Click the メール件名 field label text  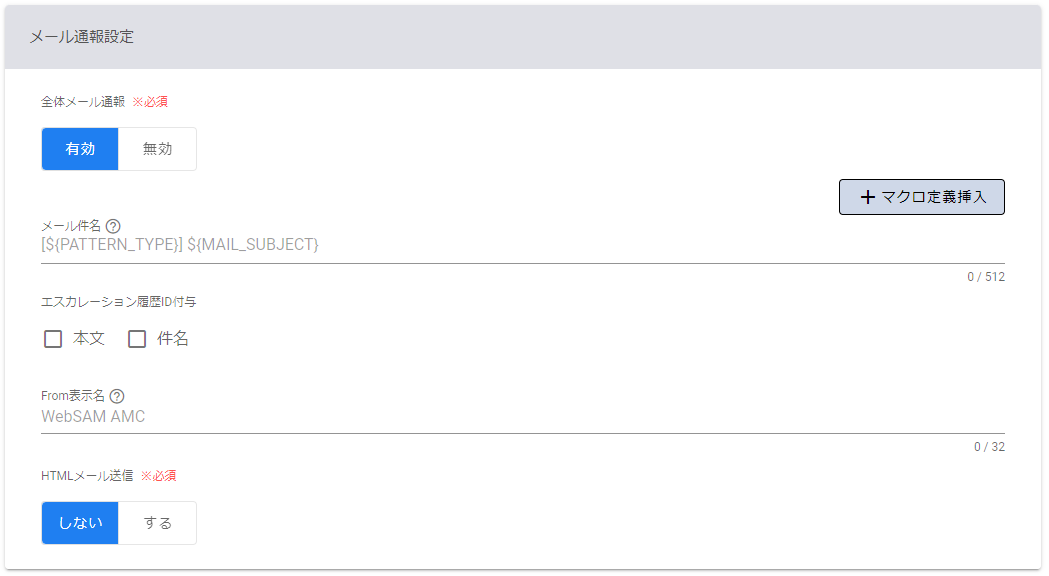71,226
